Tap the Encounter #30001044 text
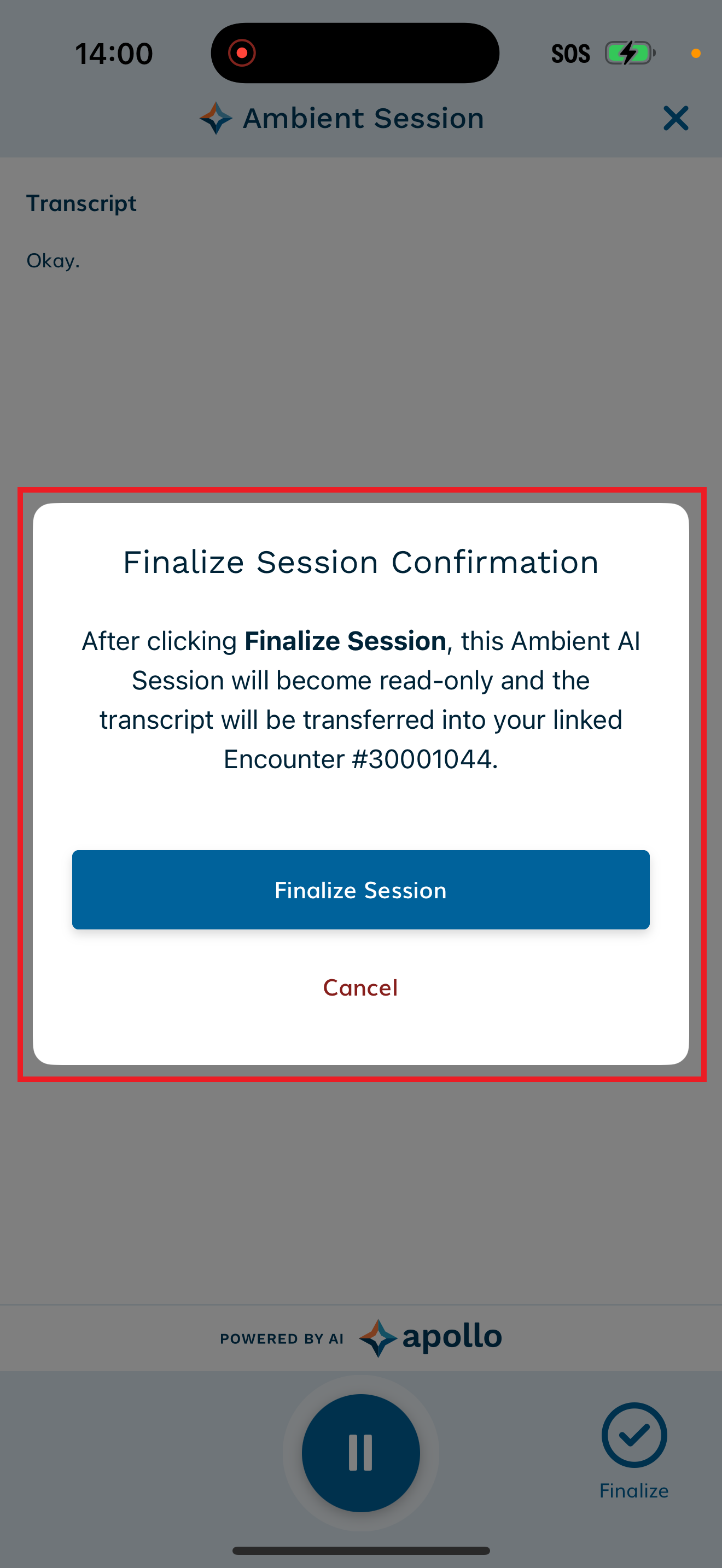This screenshot has height=1568, width=722. tap(360, 759)
